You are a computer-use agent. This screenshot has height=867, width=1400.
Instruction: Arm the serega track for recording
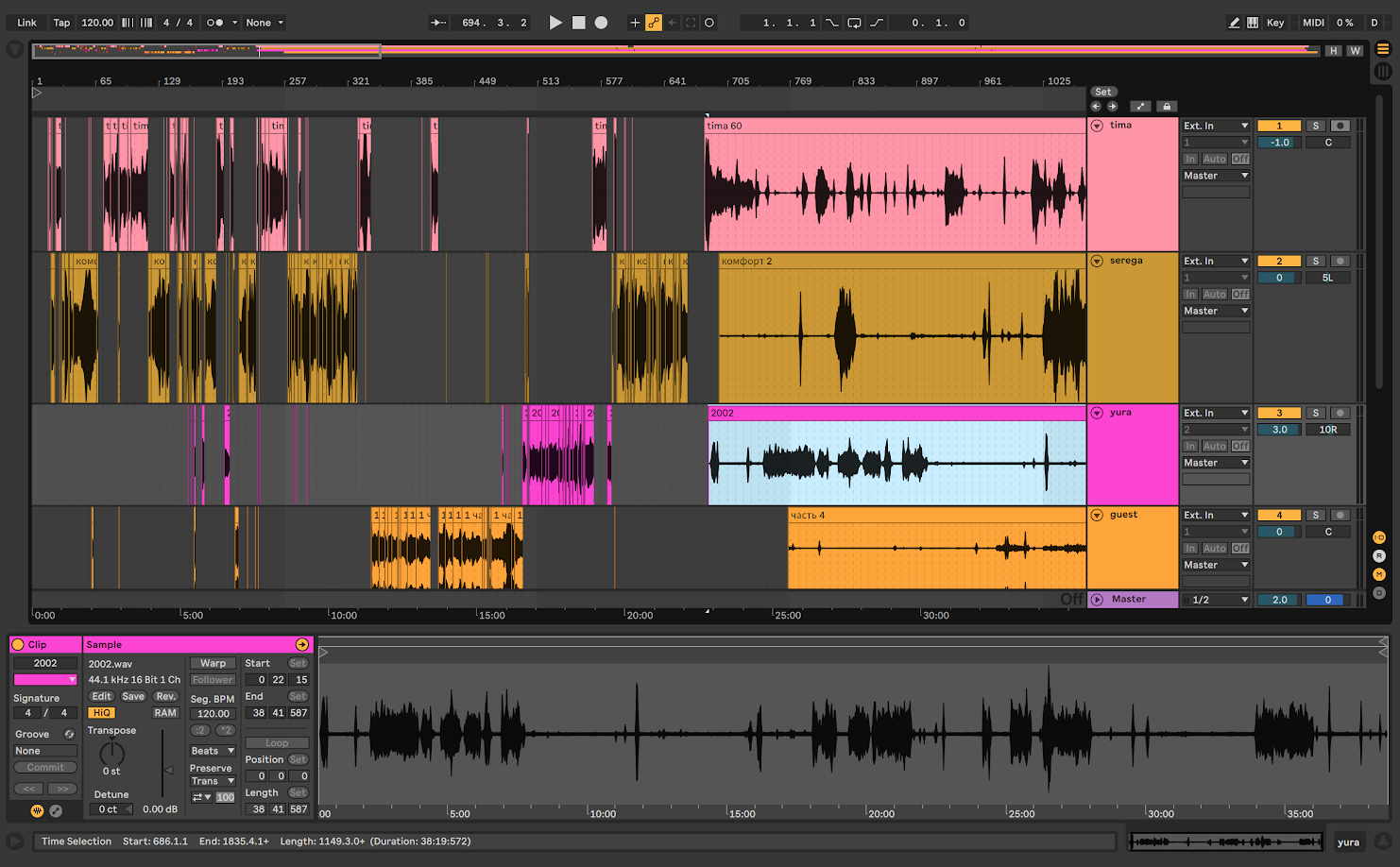[x=1340, y=261]
